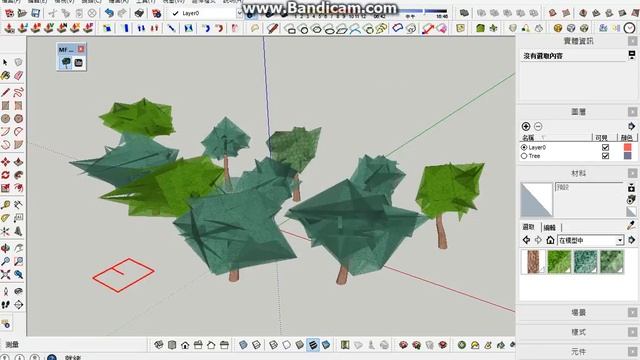The height and width of the screenshot is (360, 640).
Task: Open the Layer0 toolbar dropdown
Action: (239, 13)
